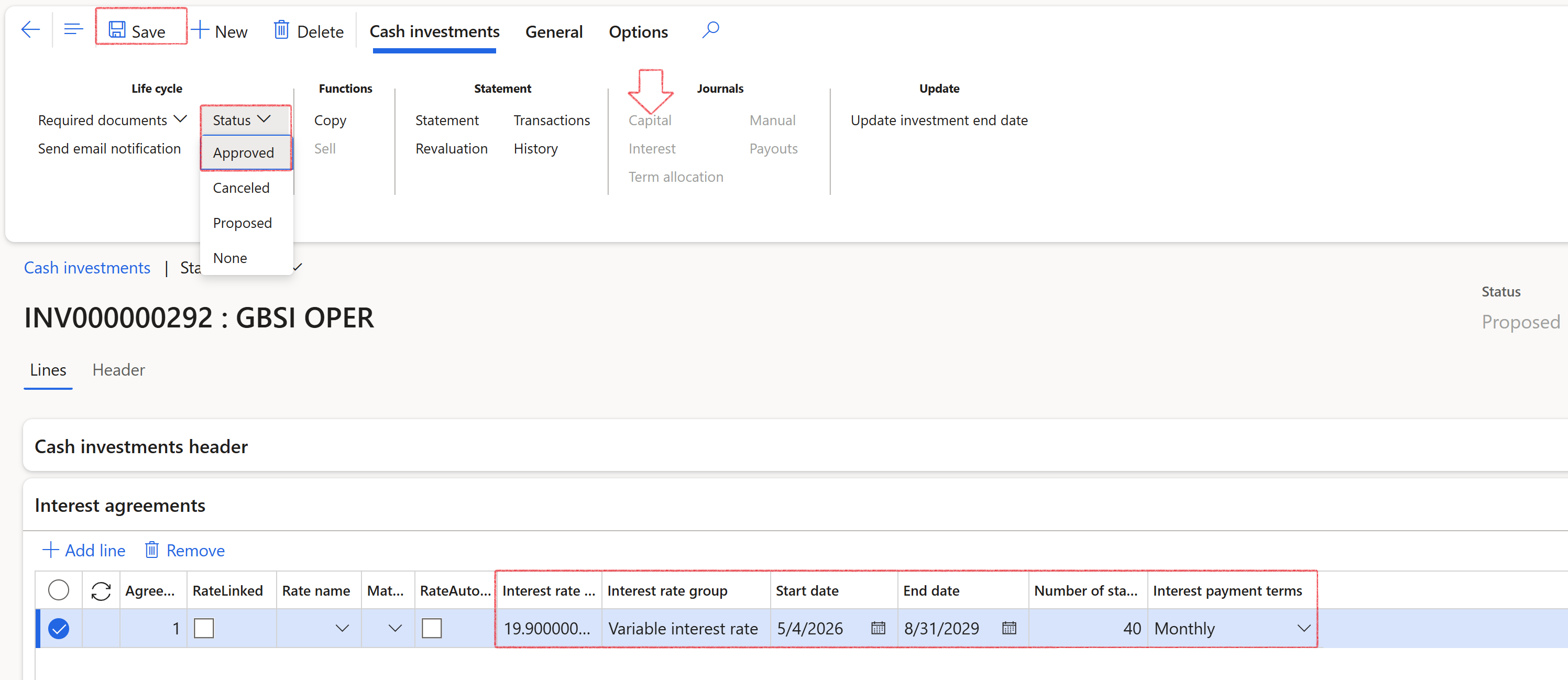
Task: Open the Statement action
Action: (447, 120)
